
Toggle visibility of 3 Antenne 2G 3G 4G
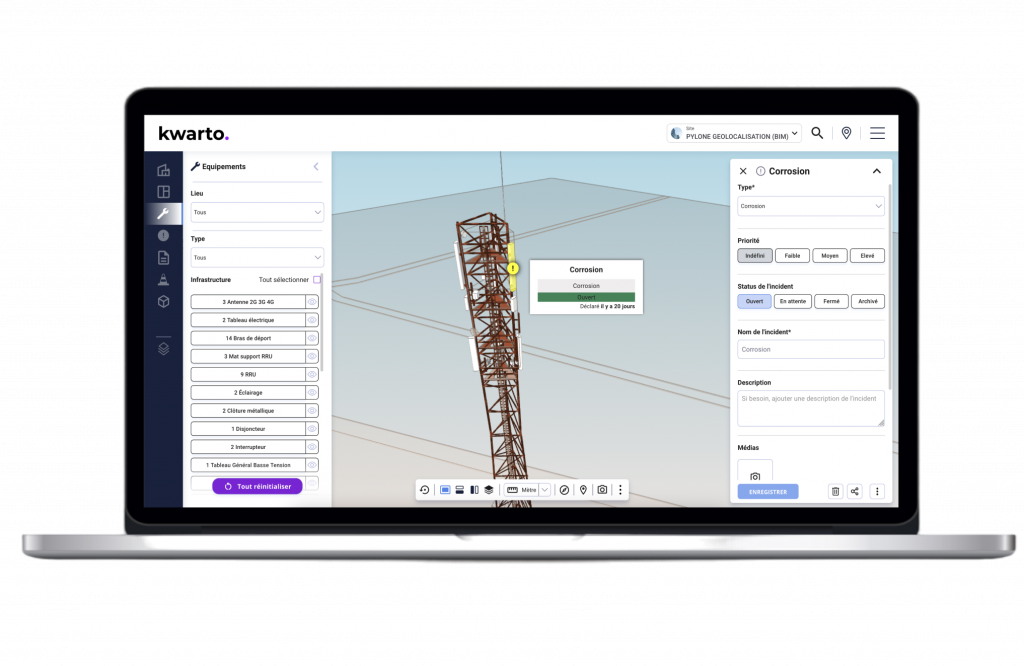click(312, 302)
